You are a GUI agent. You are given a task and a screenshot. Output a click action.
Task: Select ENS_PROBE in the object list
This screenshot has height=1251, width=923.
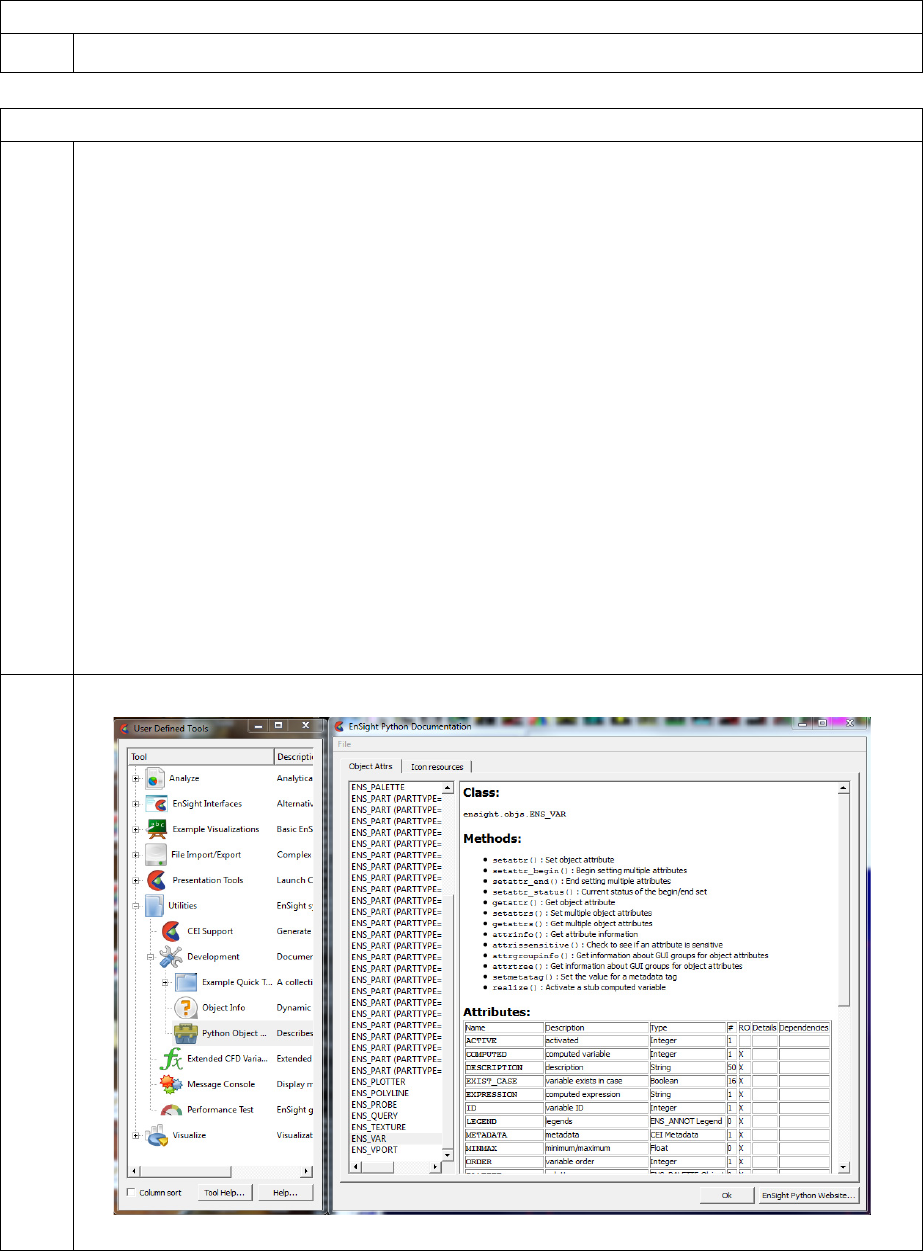click(374, 1105)
